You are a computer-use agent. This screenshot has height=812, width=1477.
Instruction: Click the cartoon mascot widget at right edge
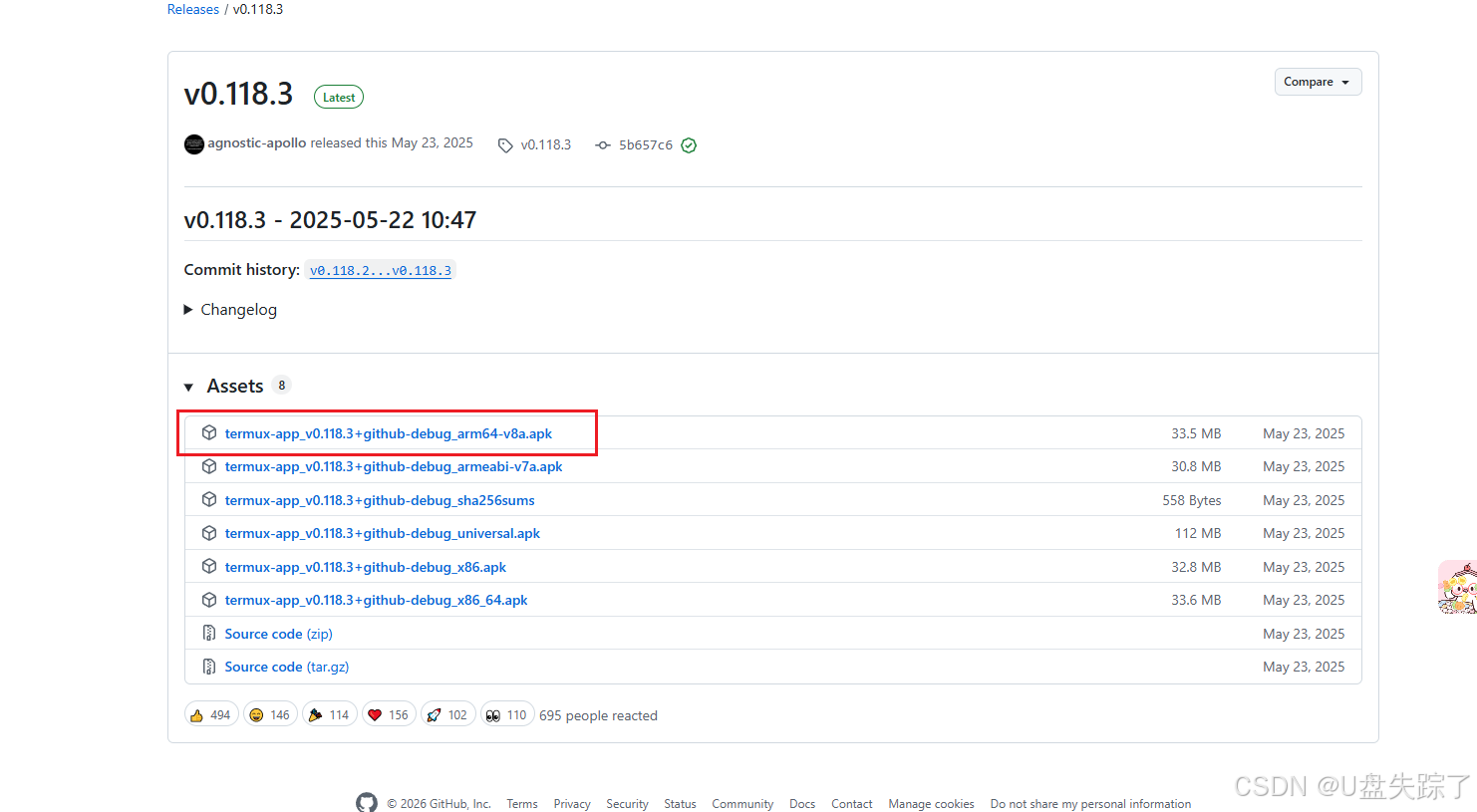pyautogui.click(x=1457, y=587)
